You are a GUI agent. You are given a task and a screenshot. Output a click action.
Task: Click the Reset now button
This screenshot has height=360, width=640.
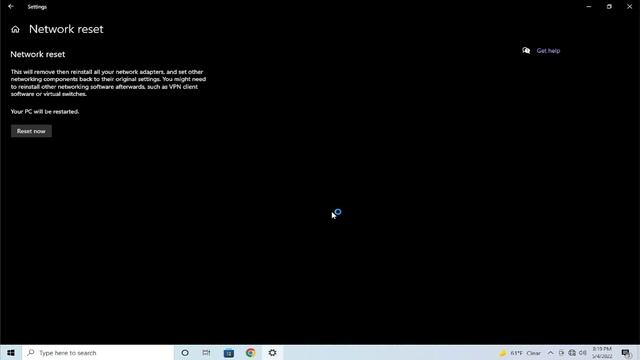point(31,131)
